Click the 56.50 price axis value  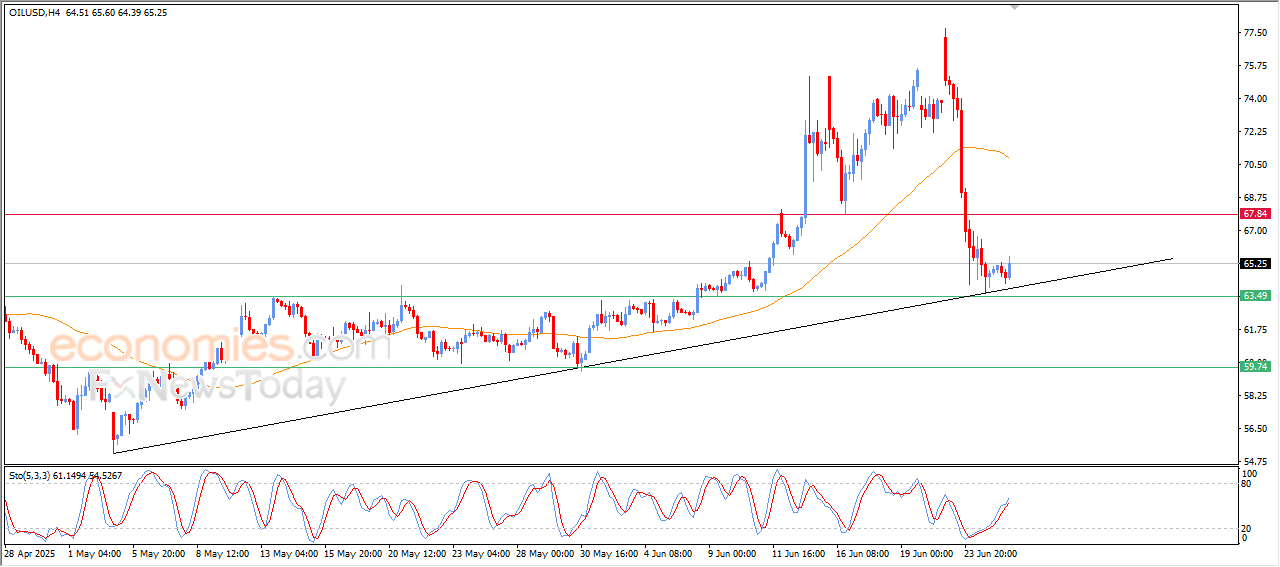(x=1256, y=429)
